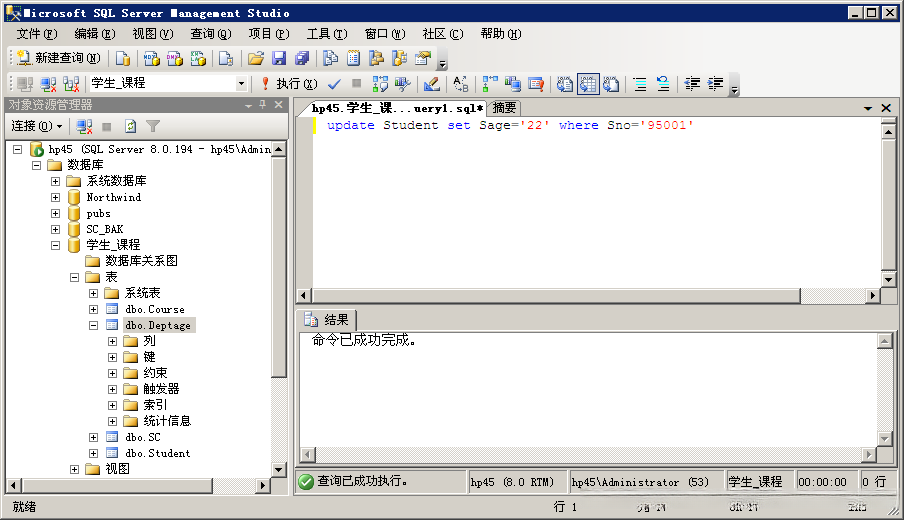Click inside the SQL query editor text
Image resolution: width=904 pixels, height=520 pixels.
[510, 125]
